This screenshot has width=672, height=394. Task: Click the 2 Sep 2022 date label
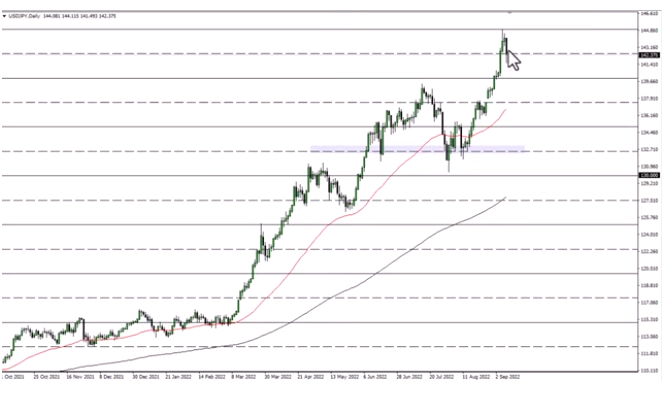pyautogui.click(x=508, y=377)
